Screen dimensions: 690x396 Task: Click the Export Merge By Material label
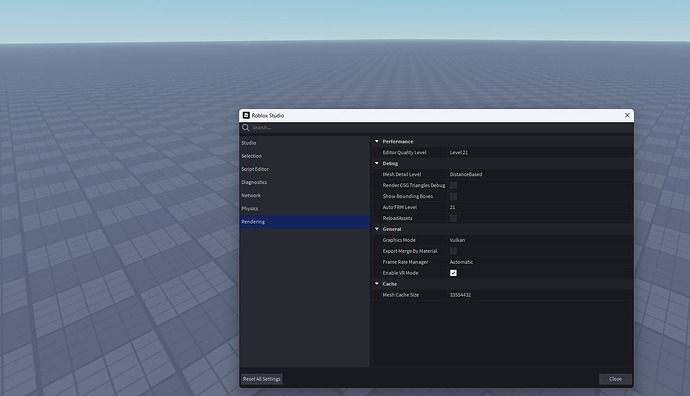click(410, 251)
